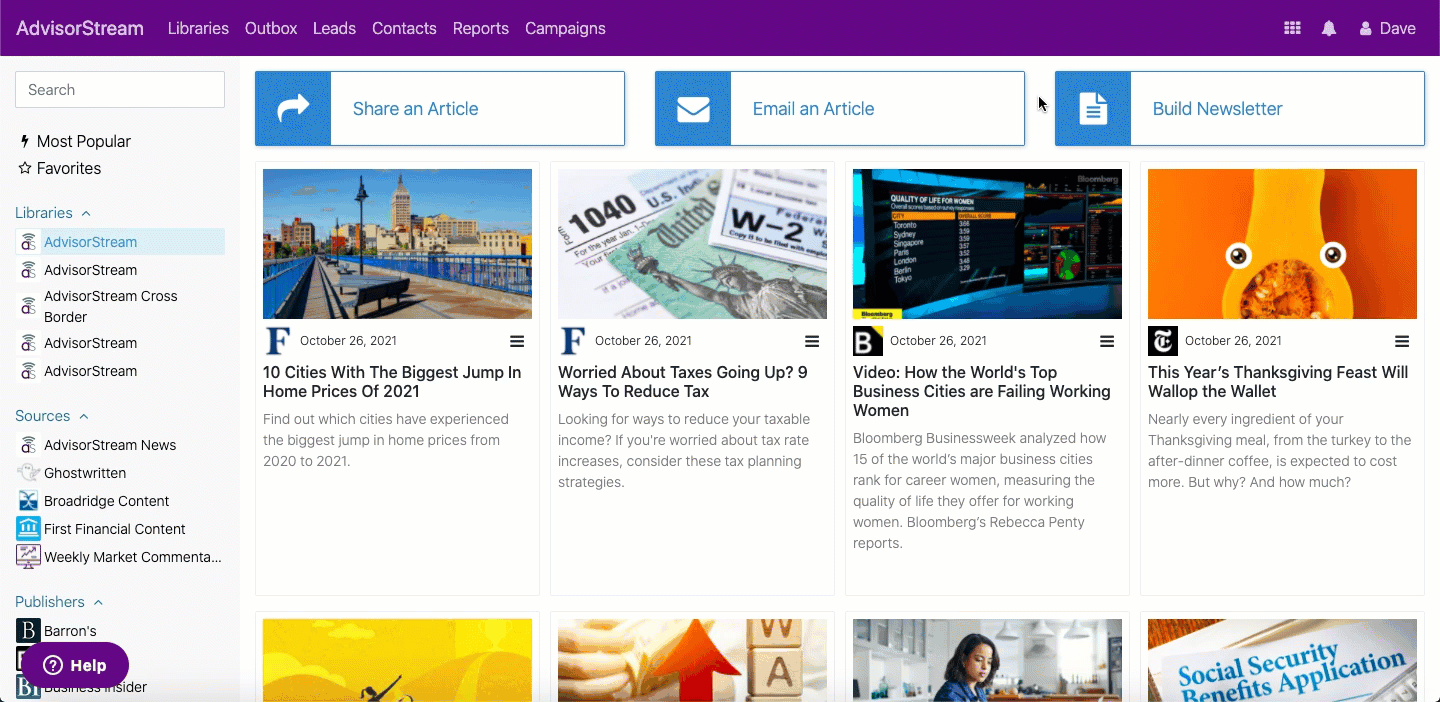This screenshot has width=1440, height=702.
Task: Open Video: How the World's Top Business Cities
Action: (x=982, y=391)
